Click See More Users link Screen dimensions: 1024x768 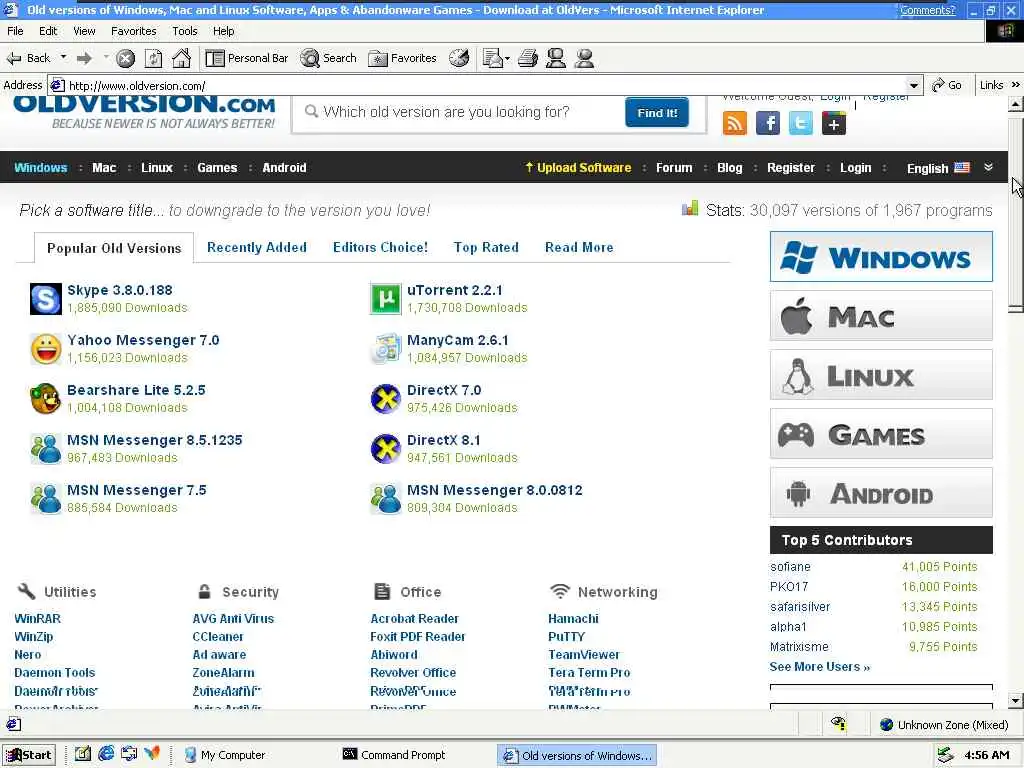[820, 667]
